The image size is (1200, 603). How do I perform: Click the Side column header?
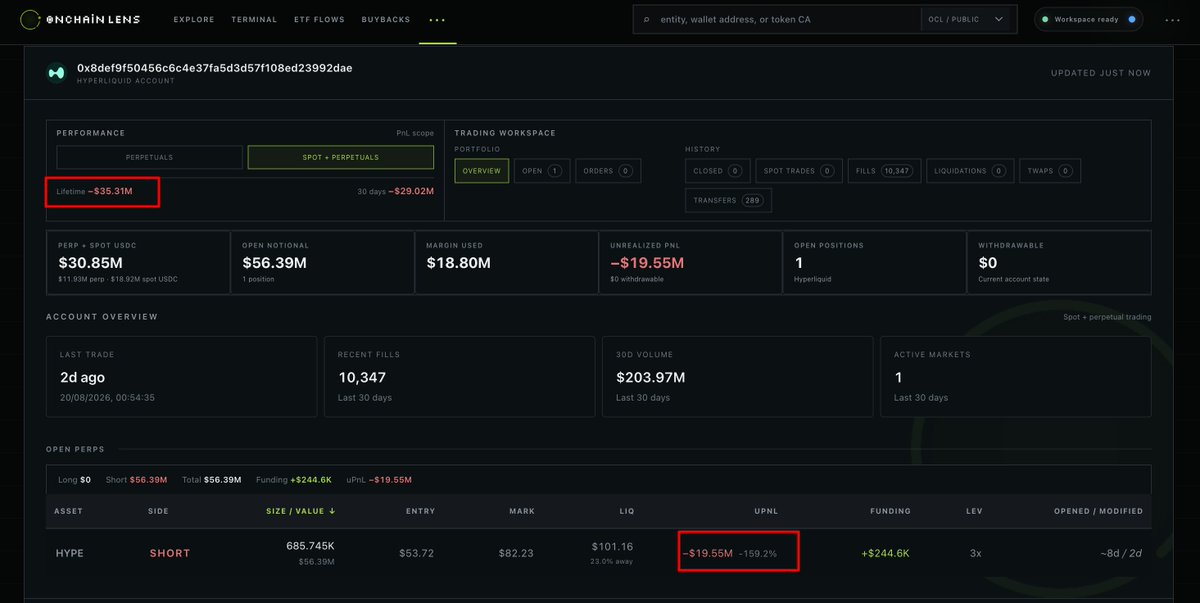(x=158, y=511)
